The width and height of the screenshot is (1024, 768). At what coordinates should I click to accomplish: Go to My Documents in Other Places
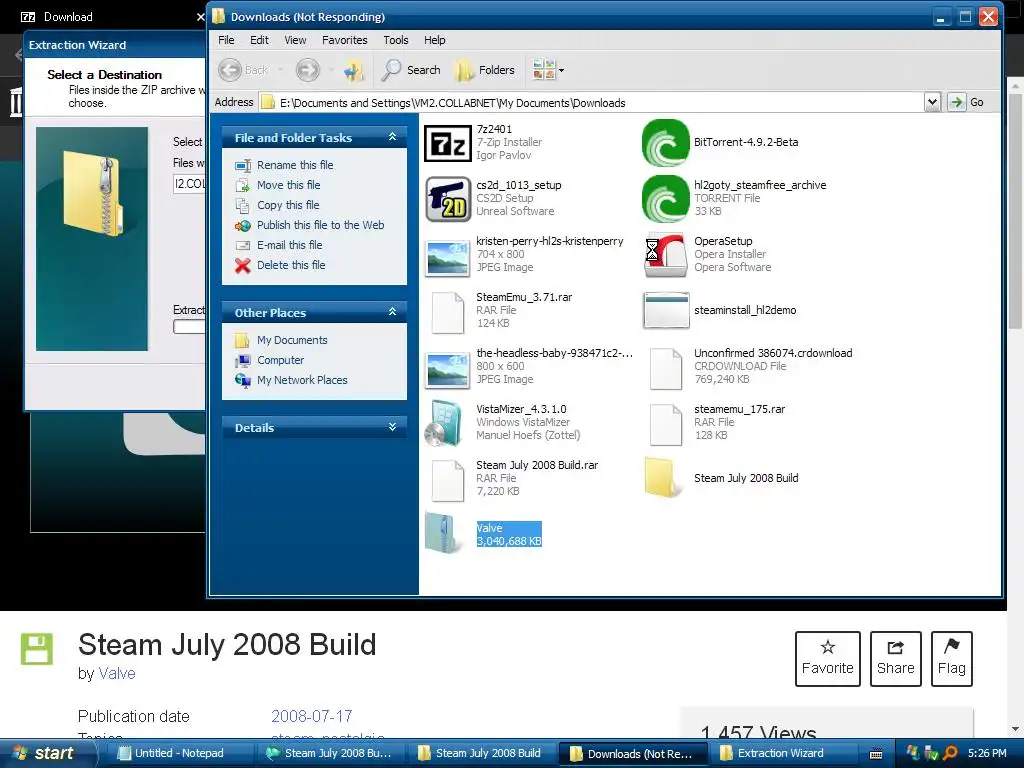point(292,340)
